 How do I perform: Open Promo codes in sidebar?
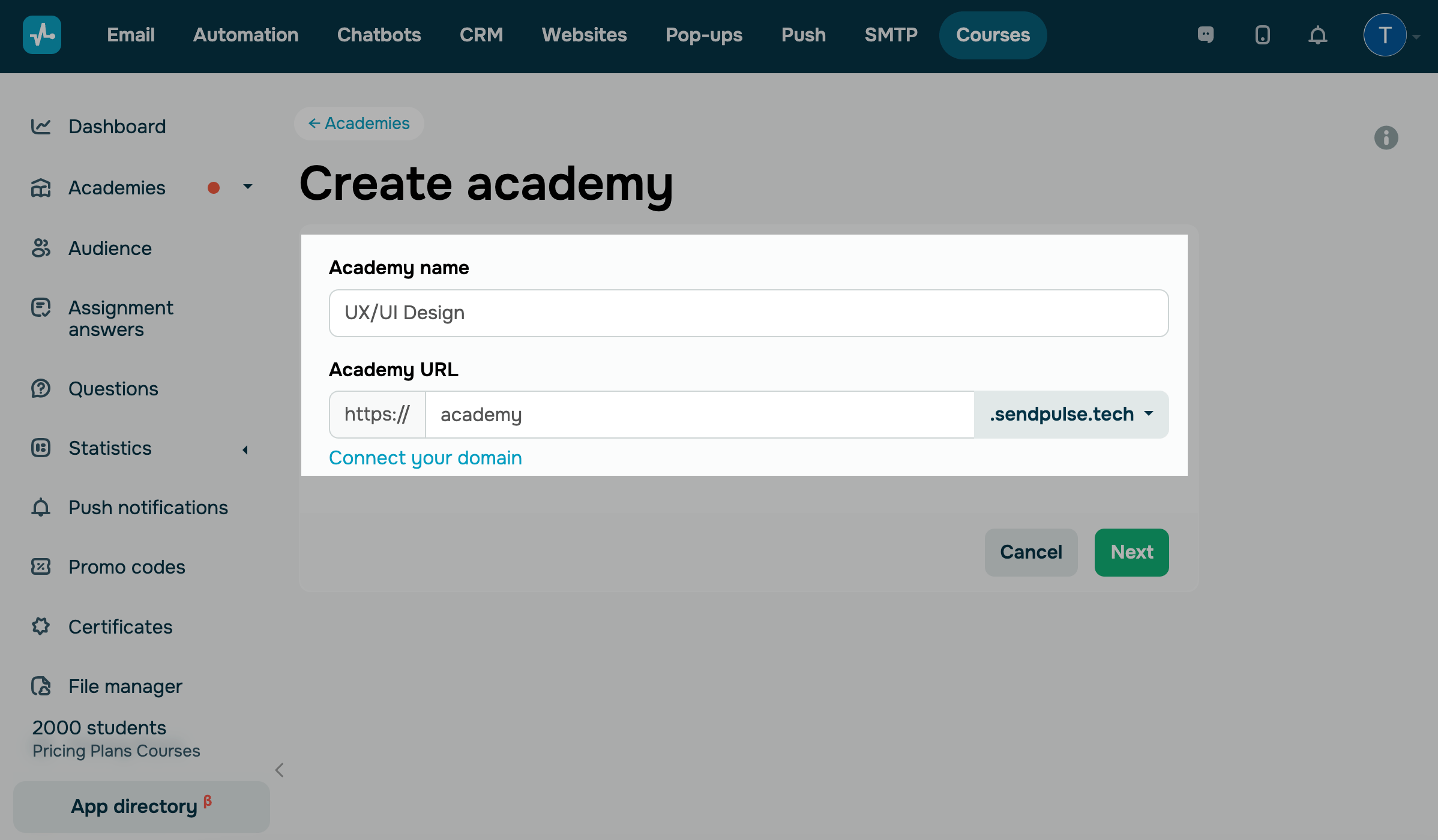[127, 567]
